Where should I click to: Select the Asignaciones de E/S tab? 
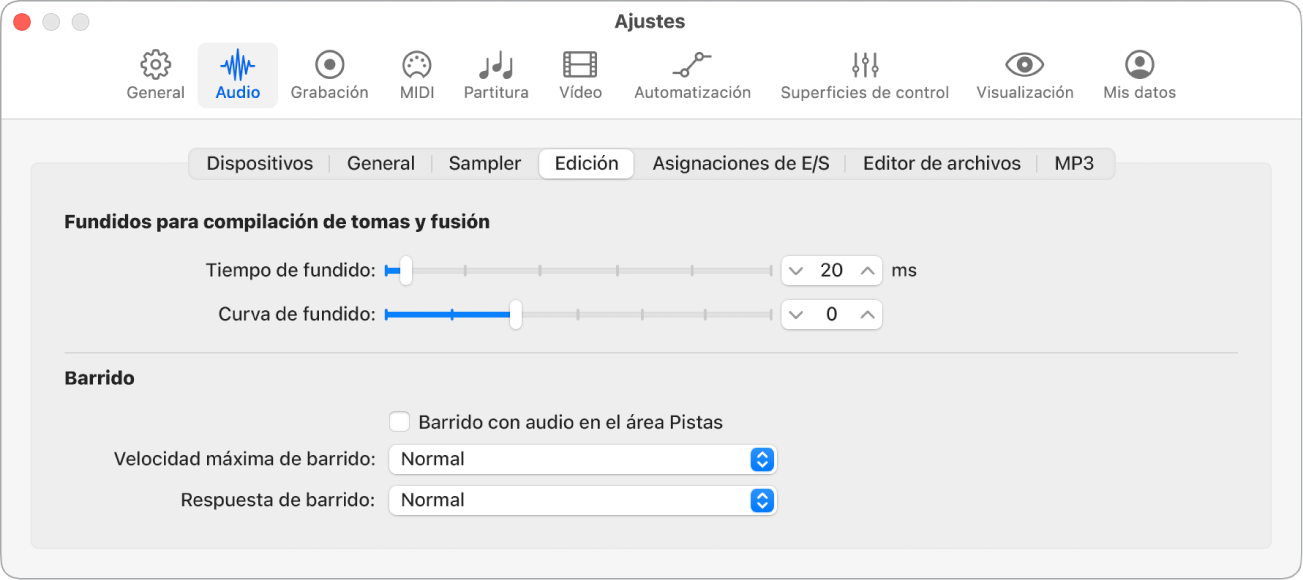(741, 163)
